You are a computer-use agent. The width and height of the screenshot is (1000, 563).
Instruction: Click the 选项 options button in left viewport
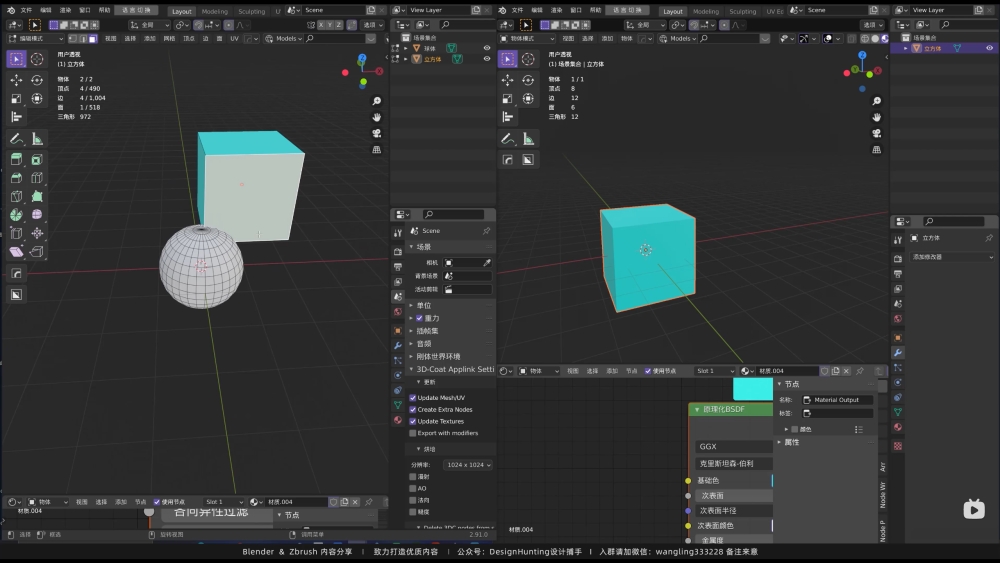[x=372, y=25]
